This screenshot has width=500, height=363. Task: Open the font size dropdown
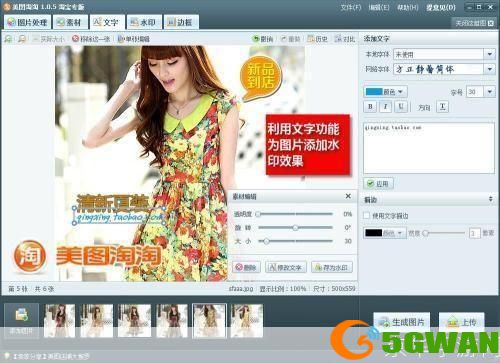(x=489, y=92)
